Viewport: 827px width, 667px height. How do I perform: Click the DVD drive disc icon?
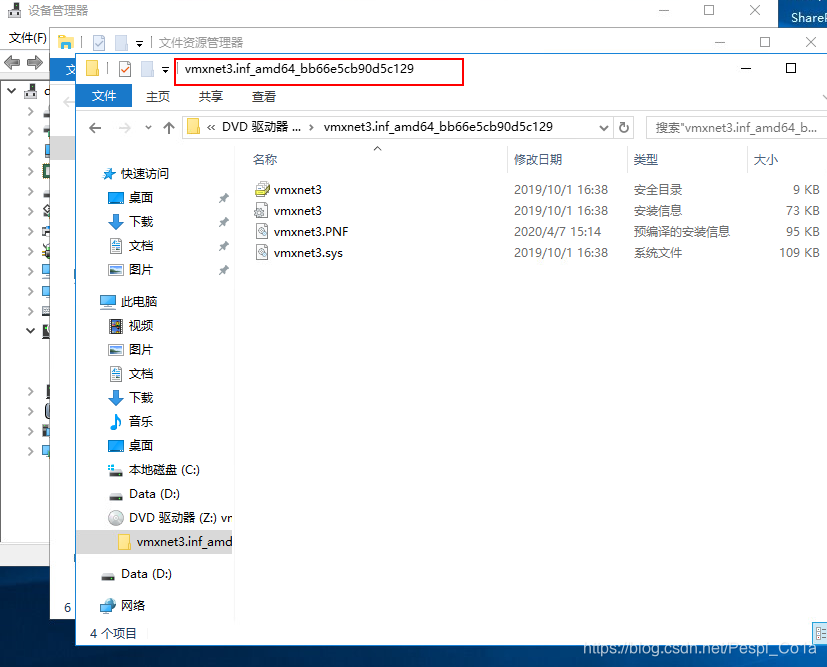pos(116,518)
